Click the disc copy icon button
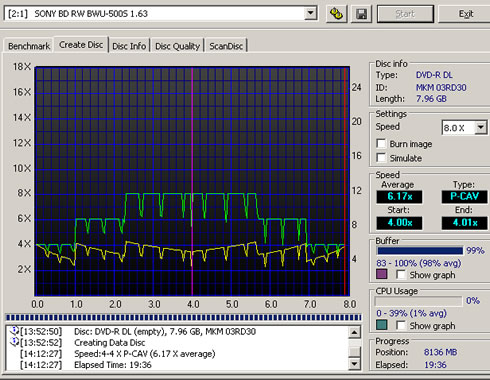Image resolution: width=490 pixels, height=380 pixels. (336, 14)
